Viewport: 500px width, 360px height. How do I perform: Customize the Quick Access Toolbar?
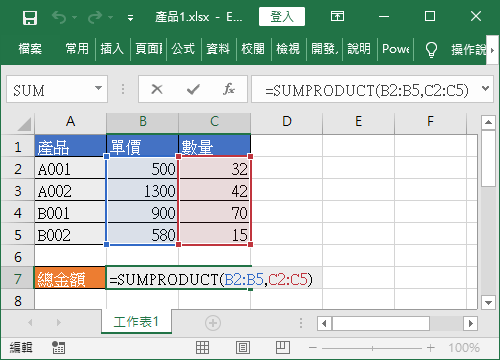[x=131, y=18]
